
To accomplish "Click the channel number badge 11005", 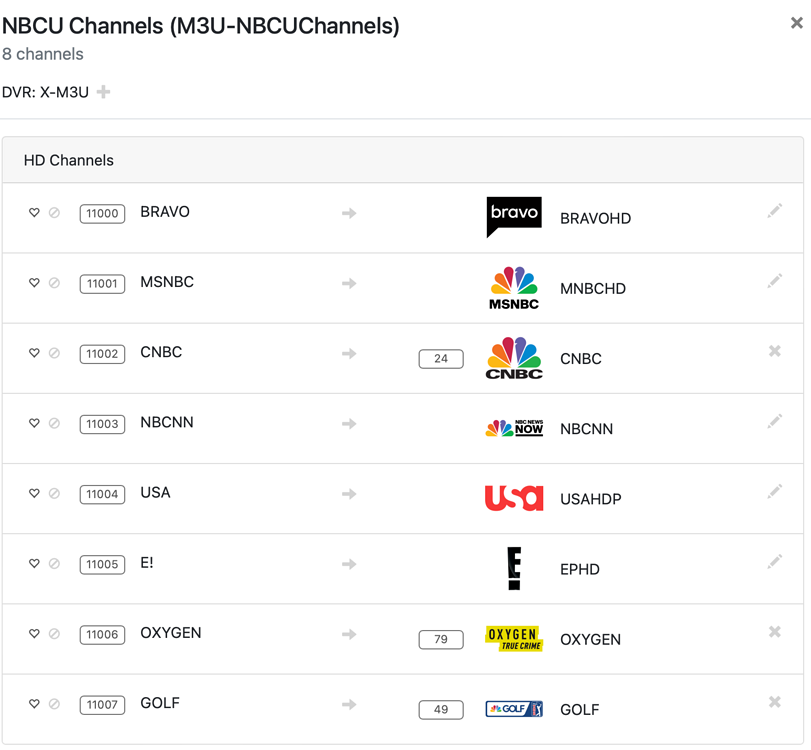I will (x=102, y=564).
